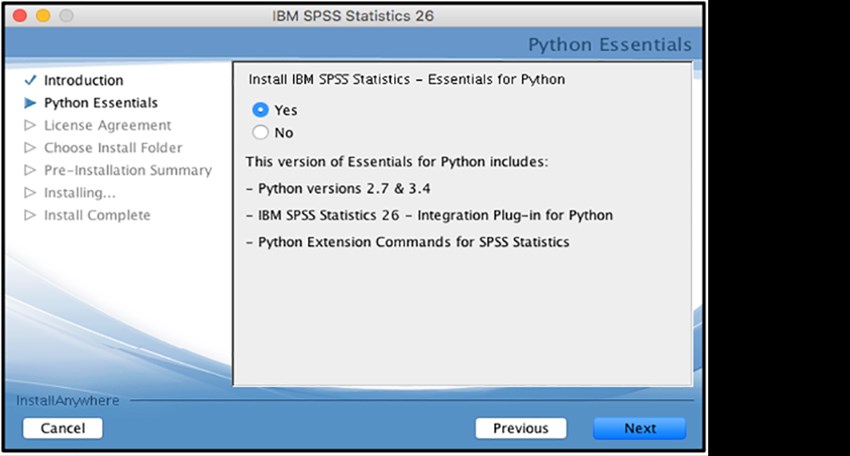Close the installer with the red button
This screenshot has width=850, height=456.
click(20, 16)
